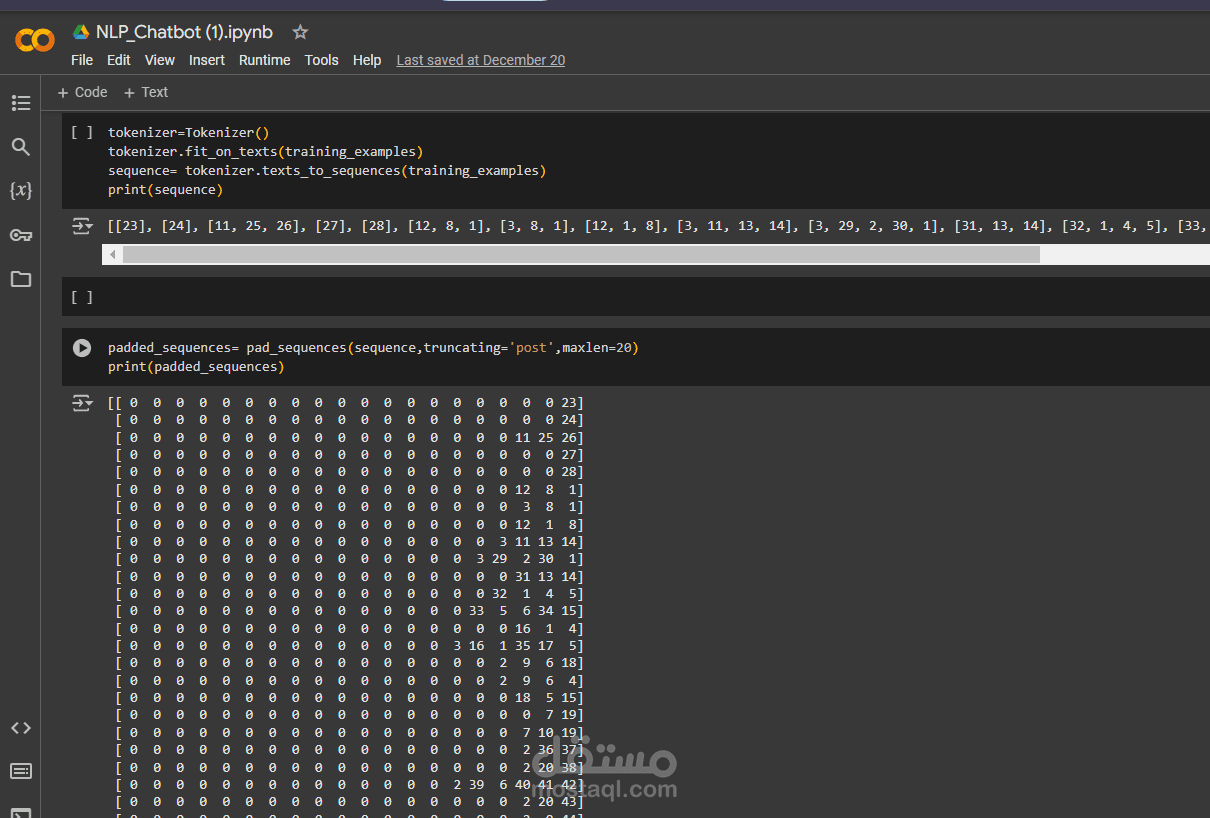The height and width of the screenshot is (818, 1210).
Task: Open the Variables inspector
Action: 21,190
